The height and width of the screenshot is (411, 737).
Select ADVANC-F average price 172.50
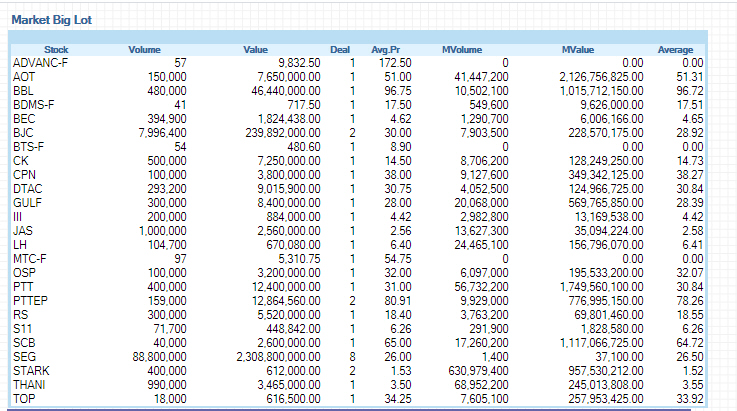395,63
